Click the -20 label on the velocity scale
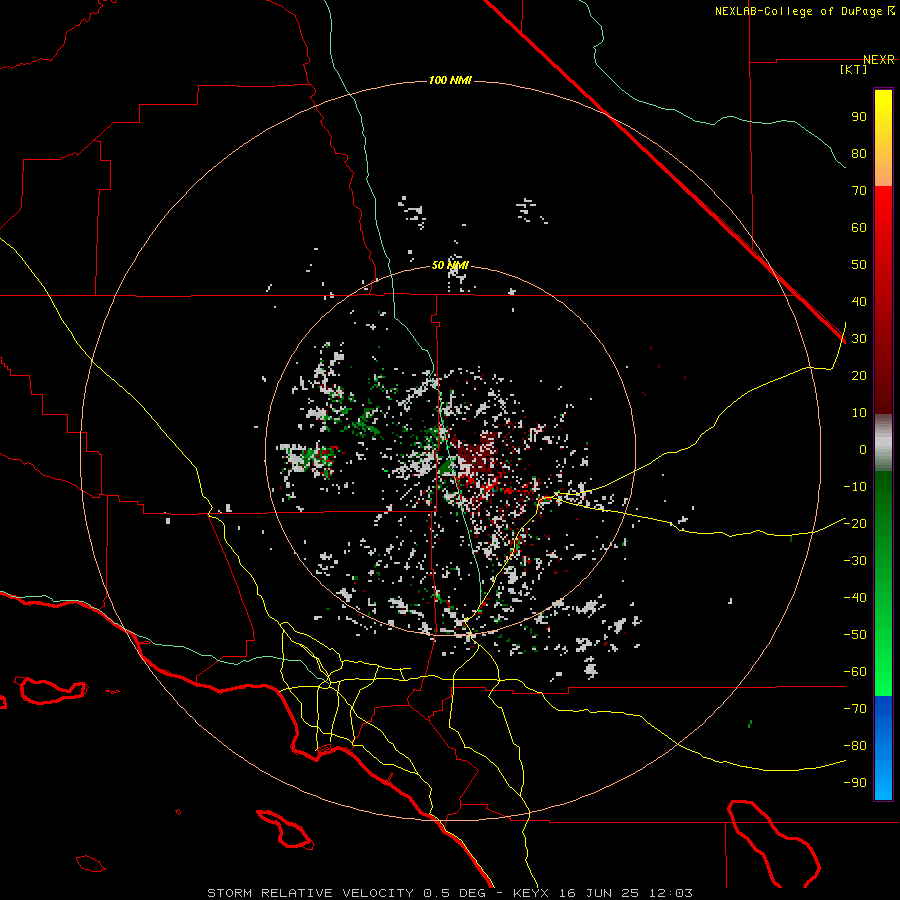The width and height of the screenshot is (900, 900). [855, 523]
